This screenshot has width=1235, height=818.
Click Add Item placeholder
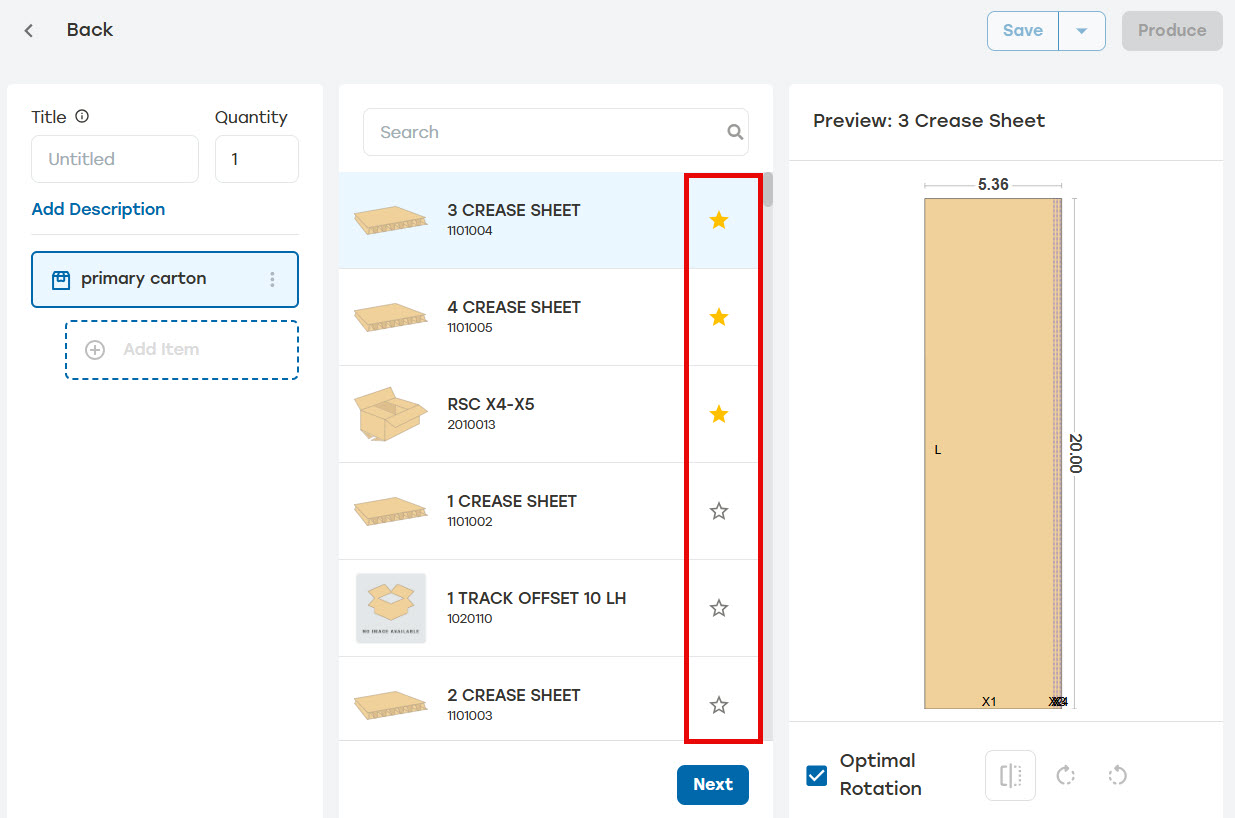(182, 350)
